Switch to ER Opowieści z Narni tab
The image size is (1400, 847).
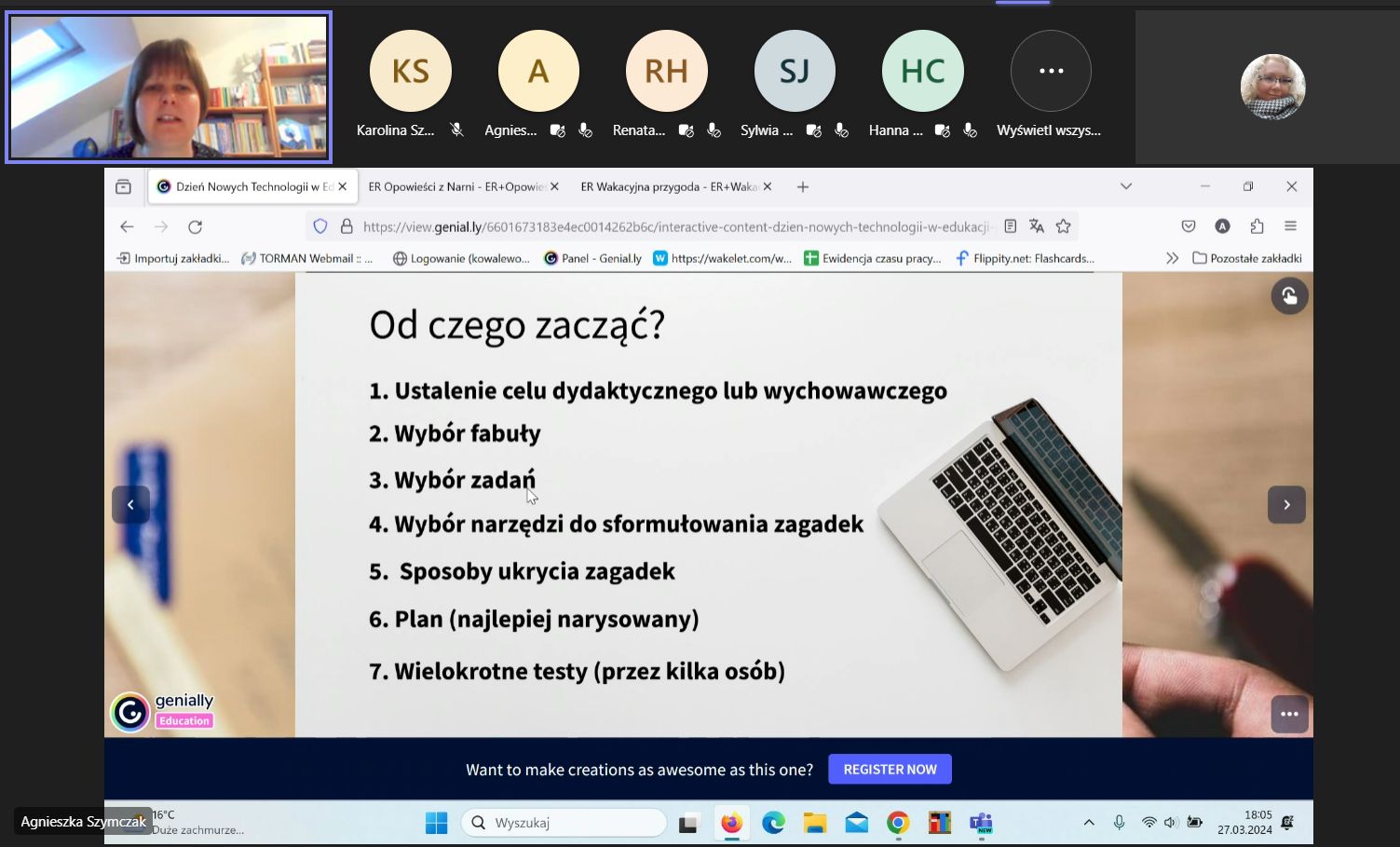[x=455, y=186]
